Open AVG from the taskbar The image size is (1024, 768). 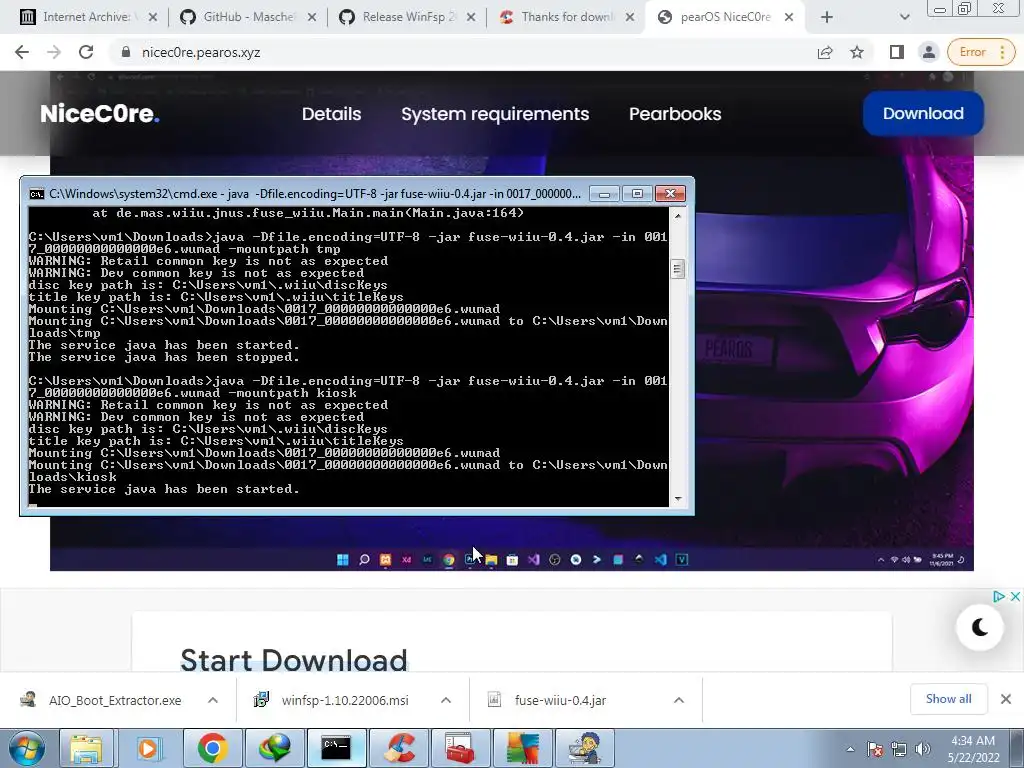pyautogui.click(x=522, y=748)
